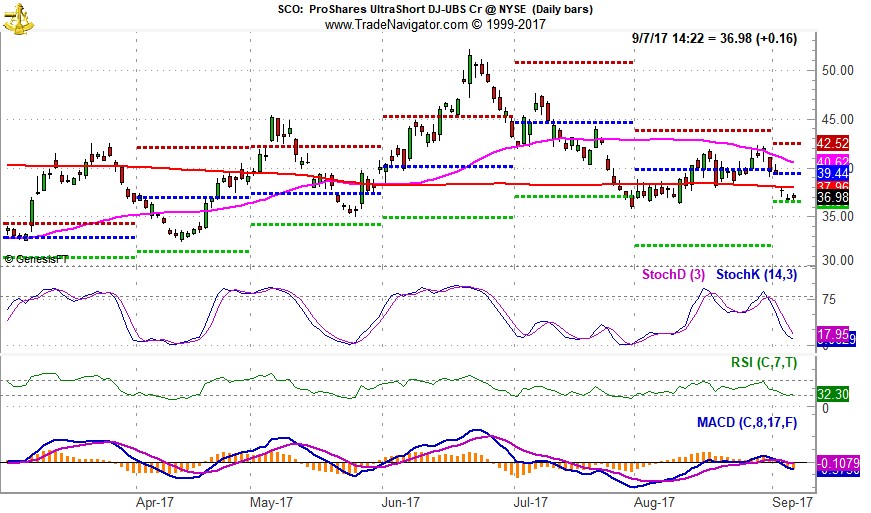Screen dimensions: 871x513
Task: Click the gold Trade Navigator logo icon
Action: 17,17
